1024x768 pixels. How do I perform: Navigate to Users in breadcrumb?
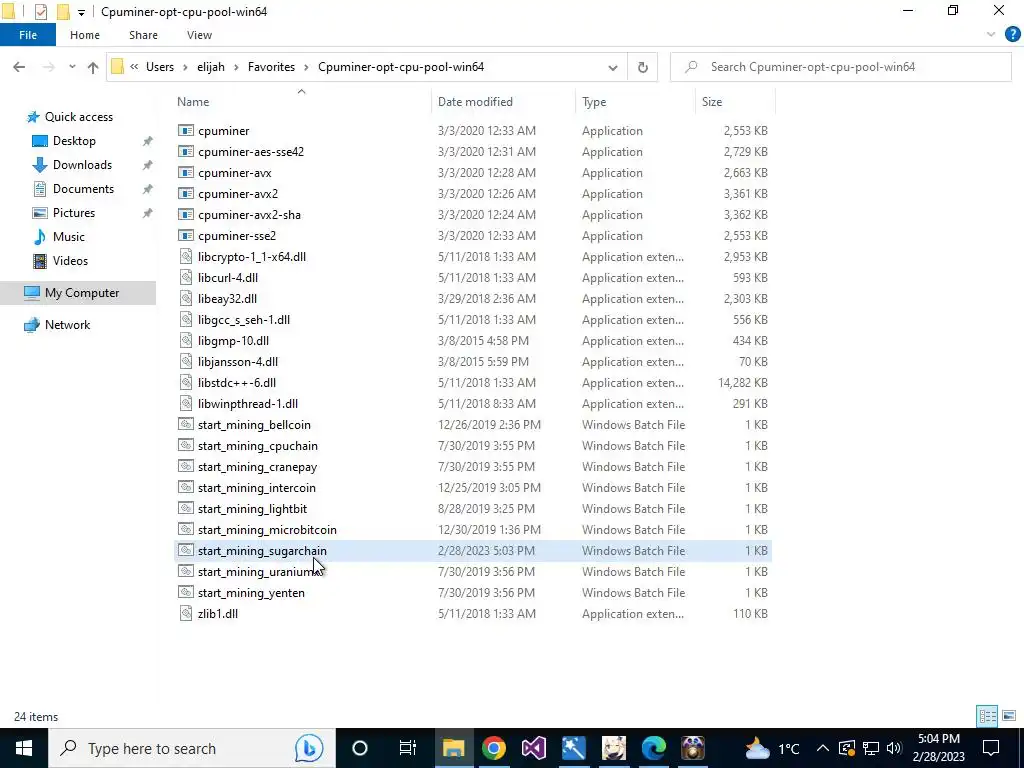160,67
